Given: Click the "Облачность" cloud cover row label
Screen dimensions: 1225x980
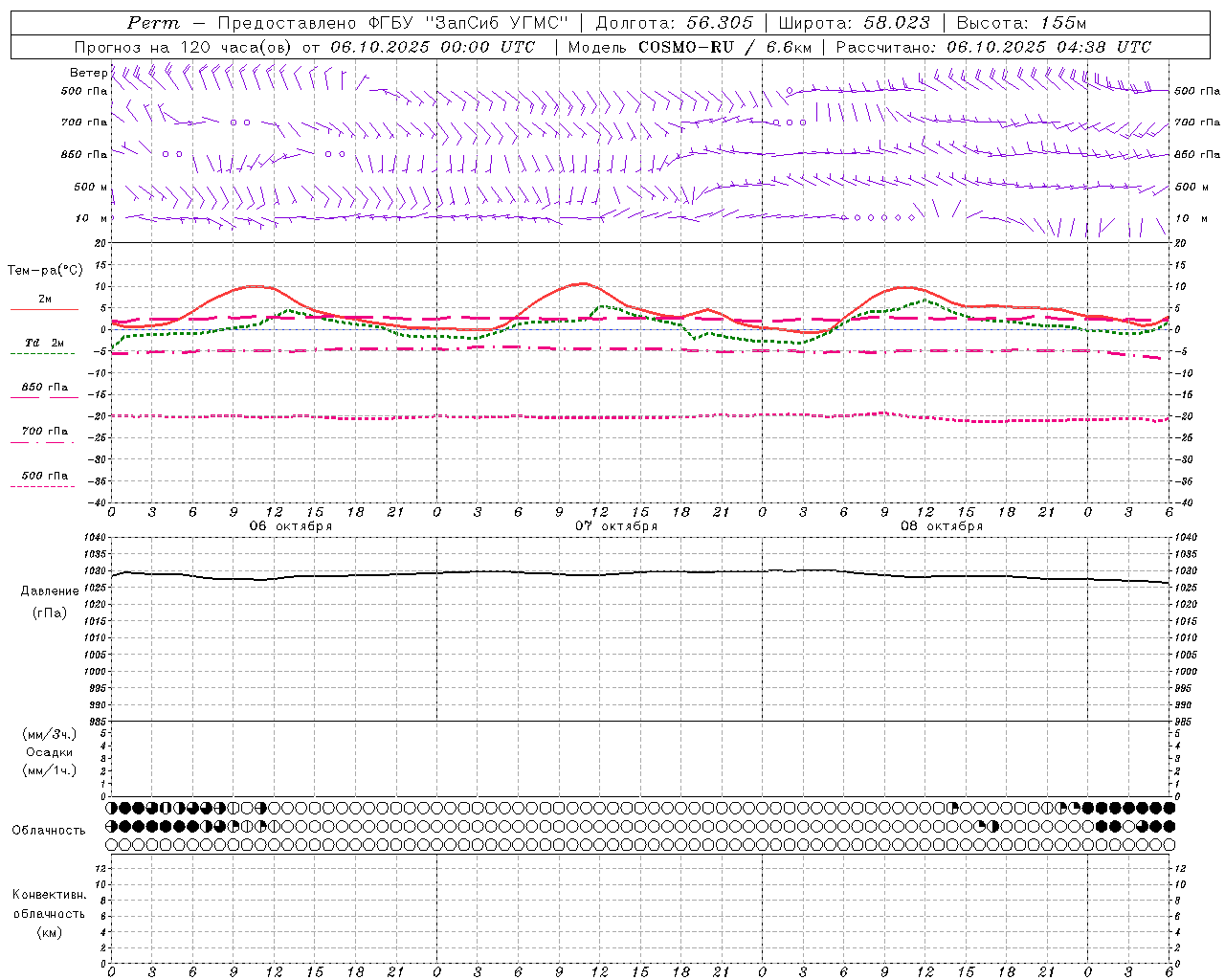Looking at the screenshot, I should coord(49,830).
